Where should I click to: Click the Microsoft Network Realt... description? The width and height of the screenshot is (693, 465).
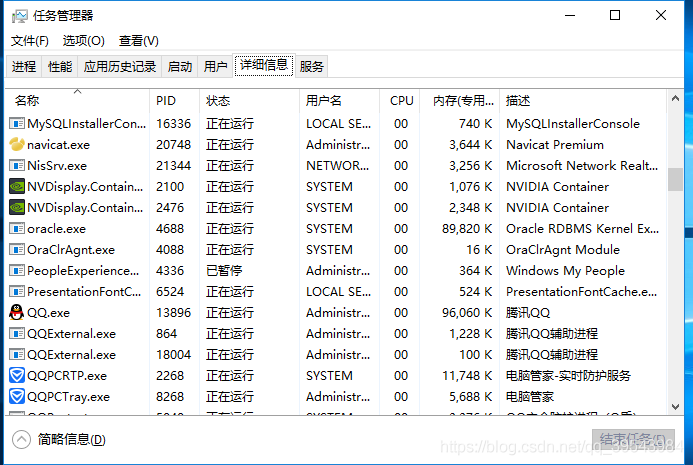(582, 166)
